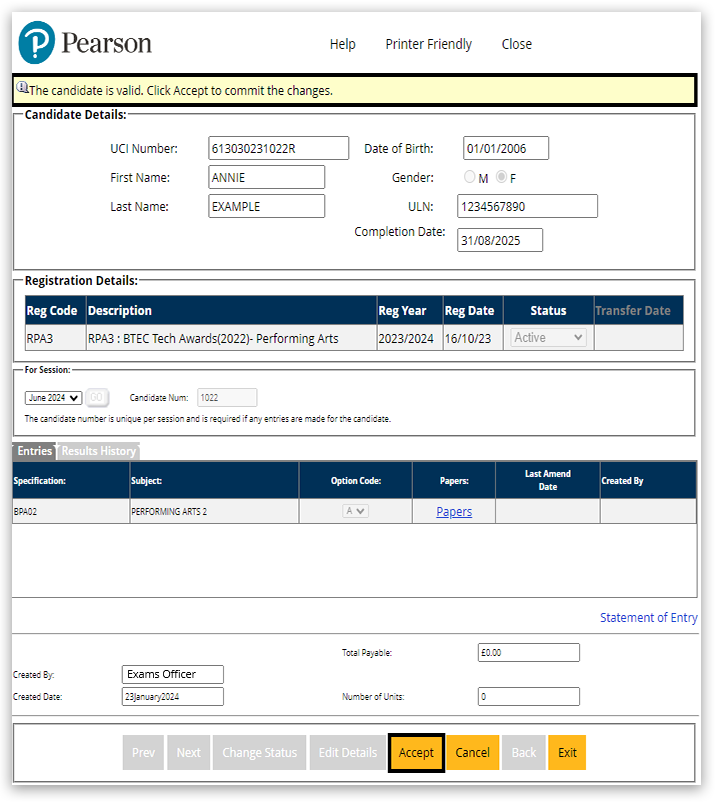
Task: Focus the Last Name text field
Action: coord(267,206)
